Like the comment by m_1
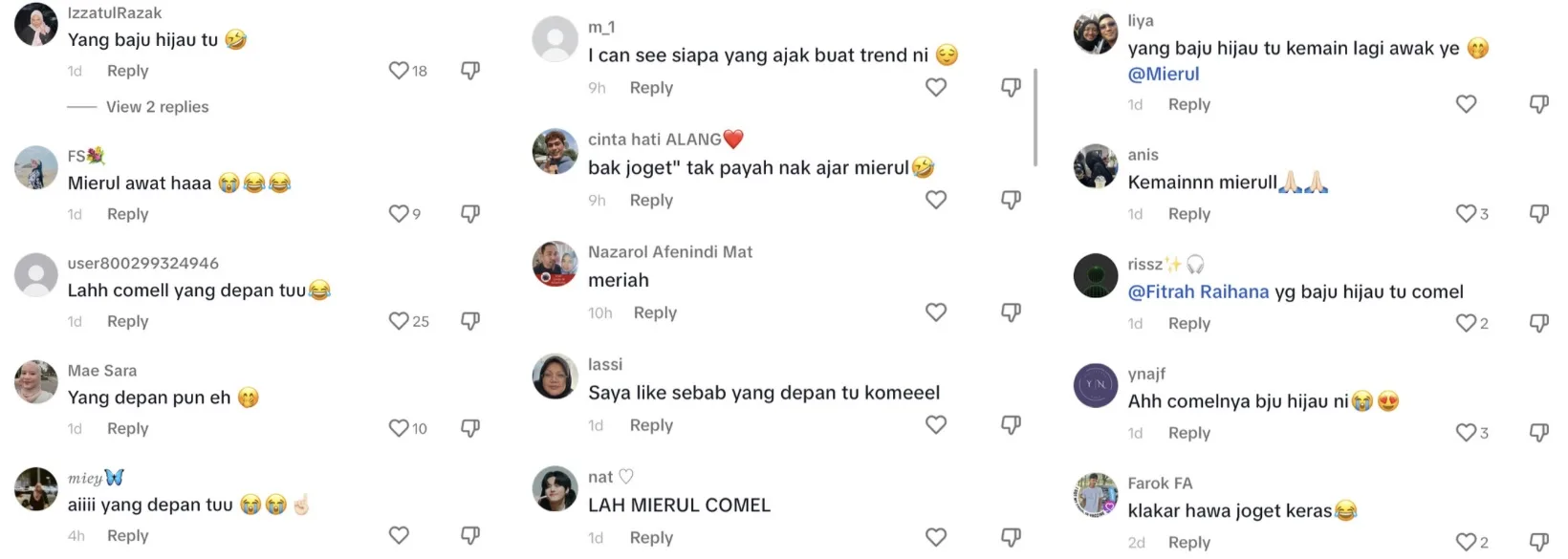This screenshot has width=1568, height=559. tap(936, 88)
